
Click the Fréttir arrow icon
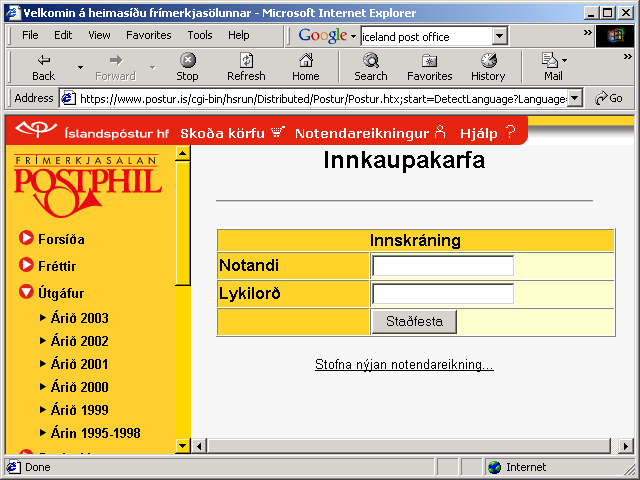[x=26, y=265]
